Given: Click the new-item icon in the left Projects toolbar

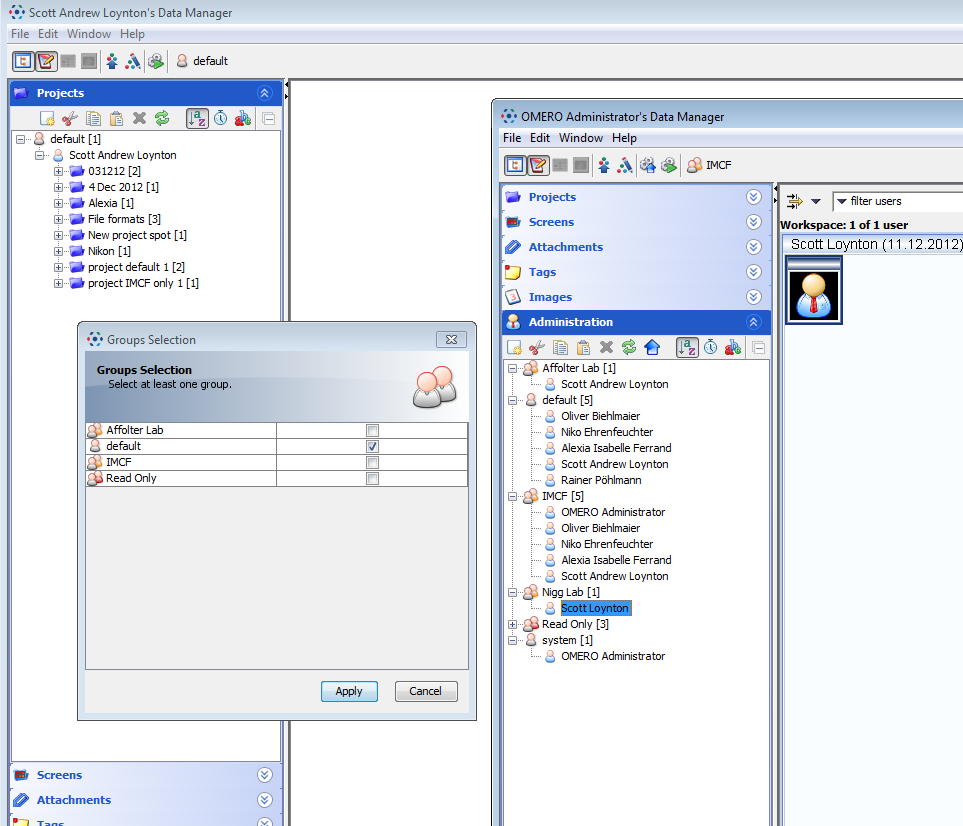Looking at the screenshot, I should 47,118.
